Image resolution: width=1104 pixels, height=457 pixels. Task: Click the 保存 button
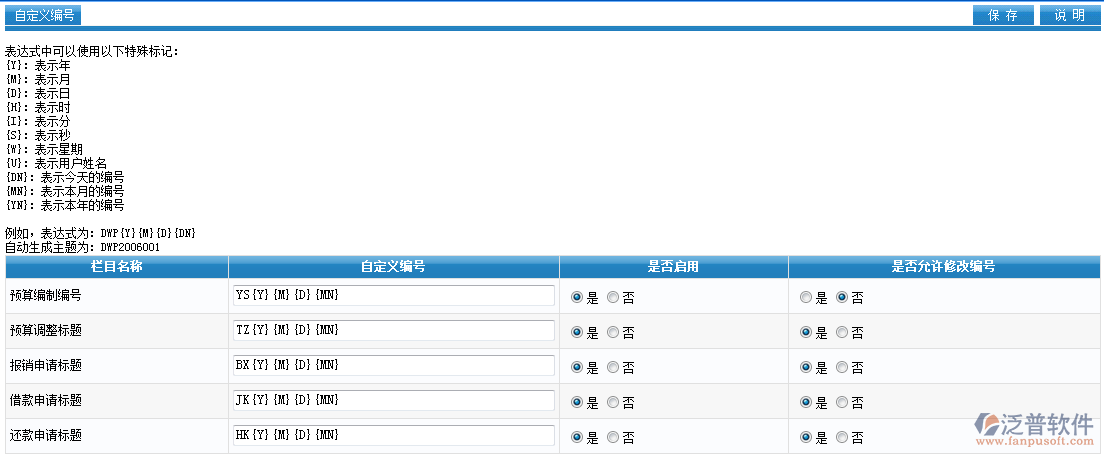tap(1003, 15)
